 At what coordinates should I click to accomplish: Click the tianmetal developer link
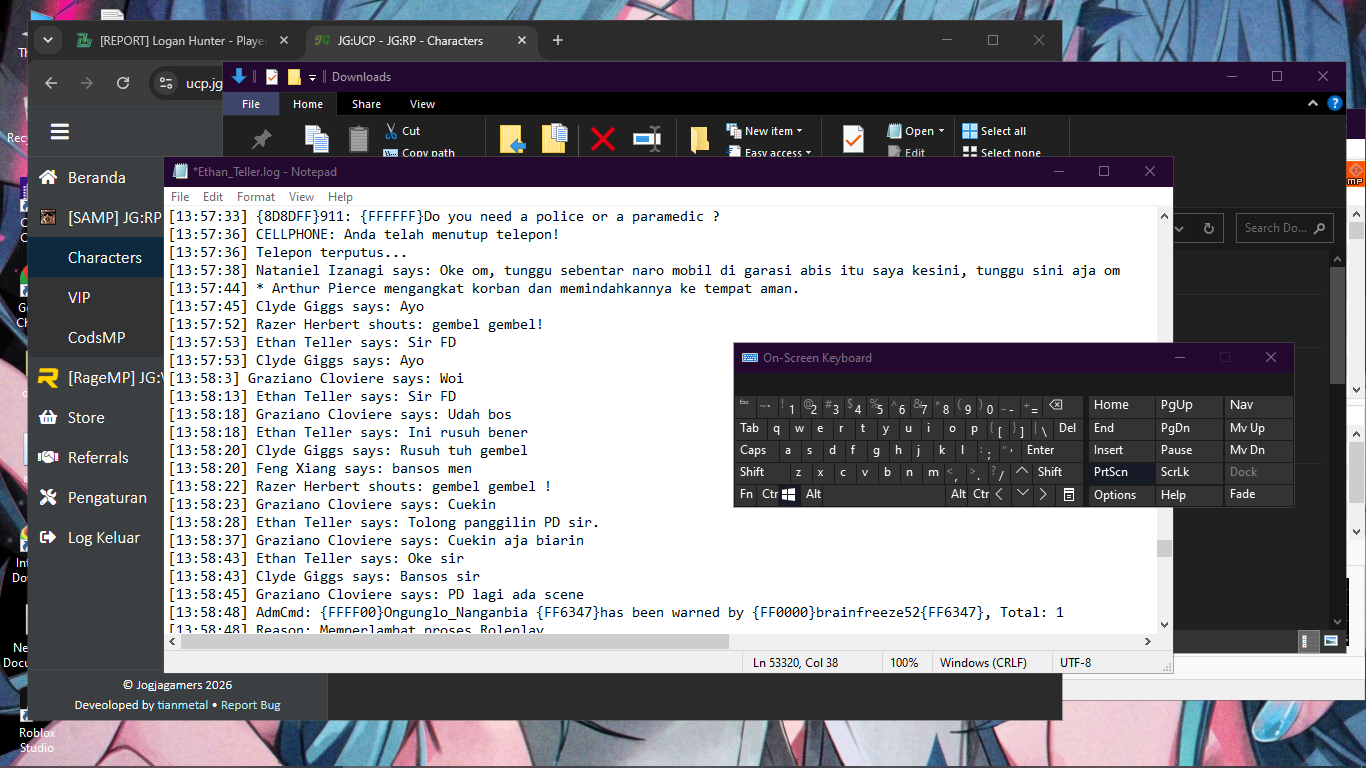183,705
